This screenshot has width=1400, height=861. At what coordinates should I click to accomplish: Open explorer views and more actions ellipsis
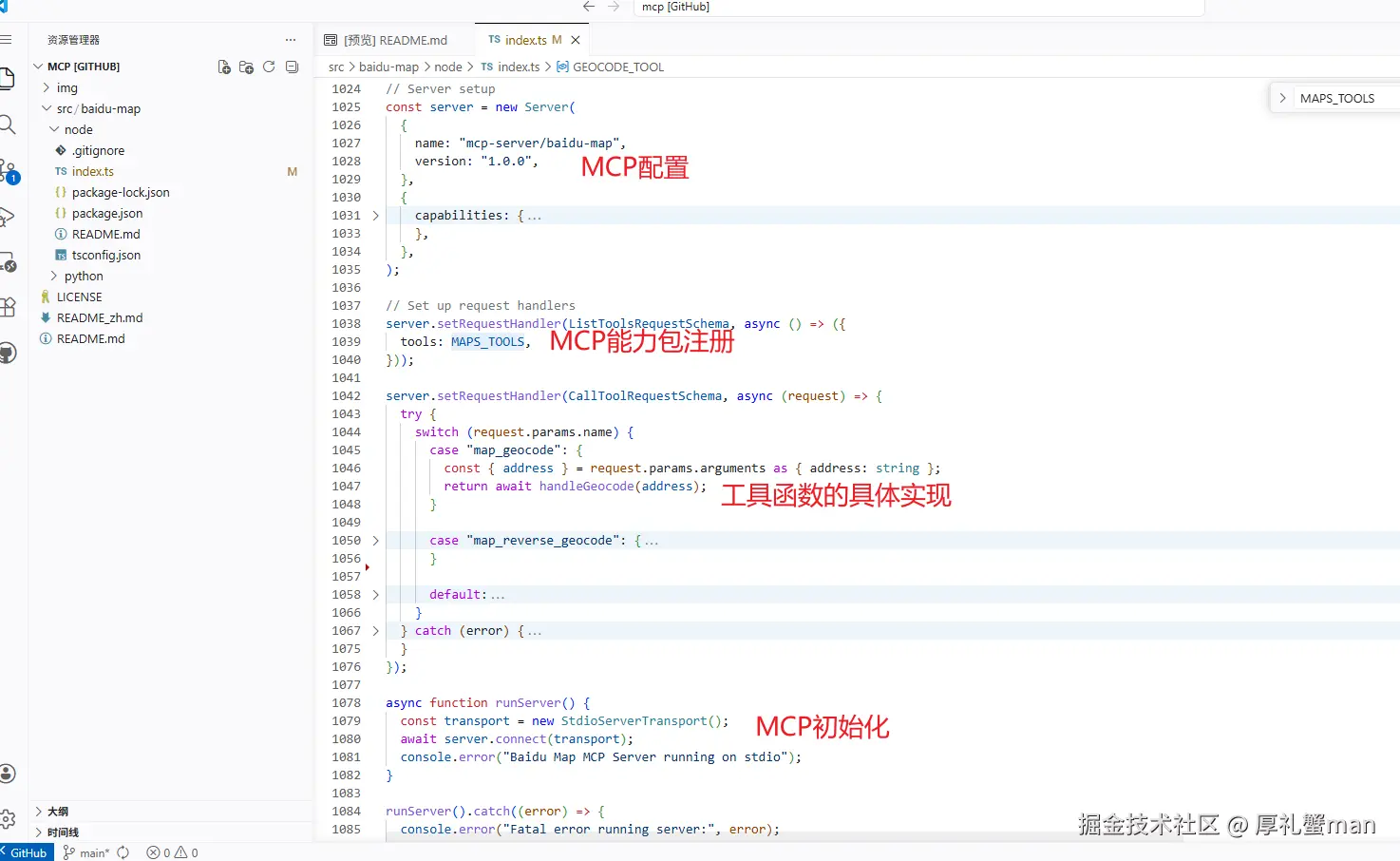coord(291,40)
